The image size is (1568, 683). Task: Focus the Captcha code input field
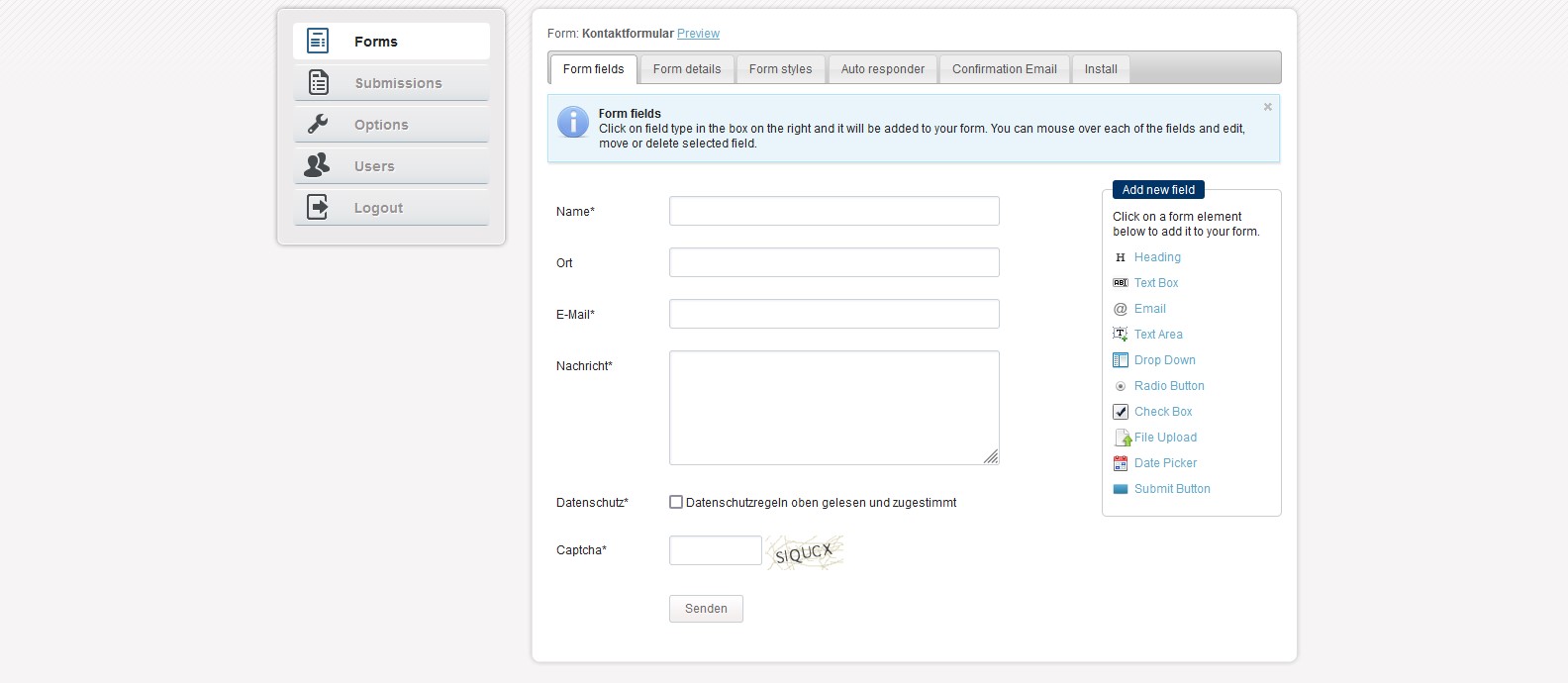[x=716, y=550]
